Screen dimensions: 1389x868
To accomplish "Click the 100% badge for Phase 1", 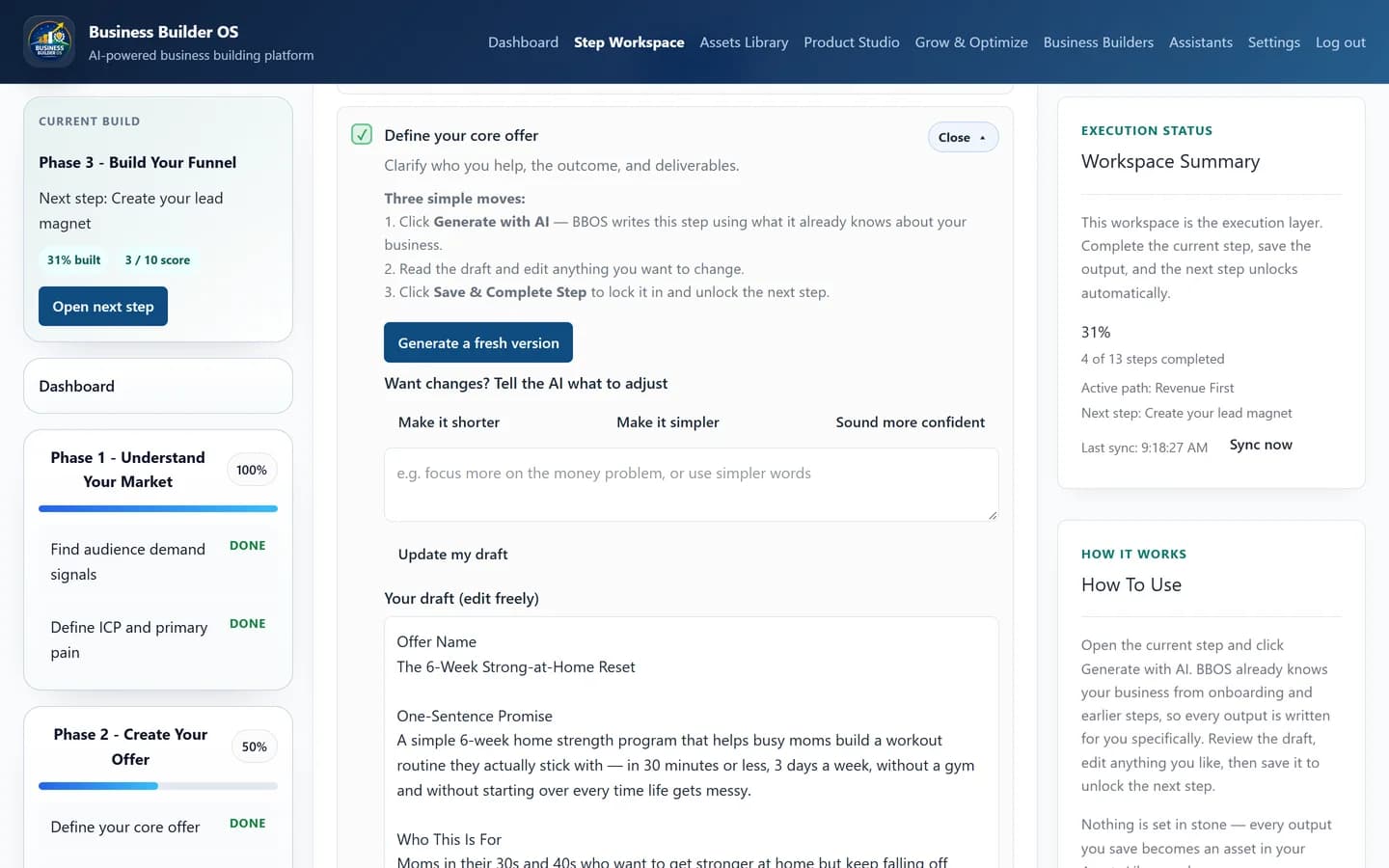I will (252, 470).
